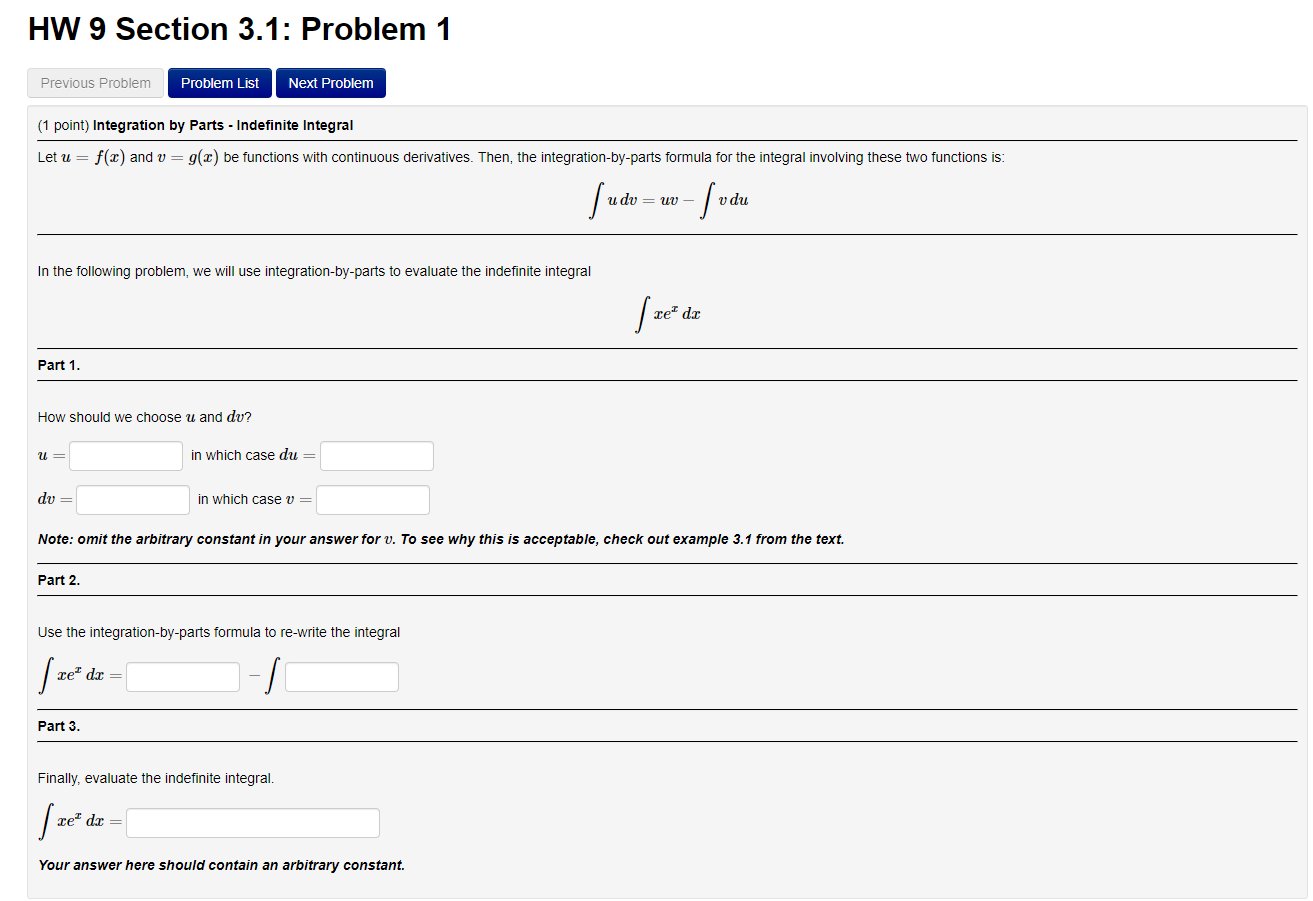This screenshot has width=1313, height=901.
Task: Click the sentence starting 'Let u = f(x)'
Action: pyautogui.click(x=521, y=157)
